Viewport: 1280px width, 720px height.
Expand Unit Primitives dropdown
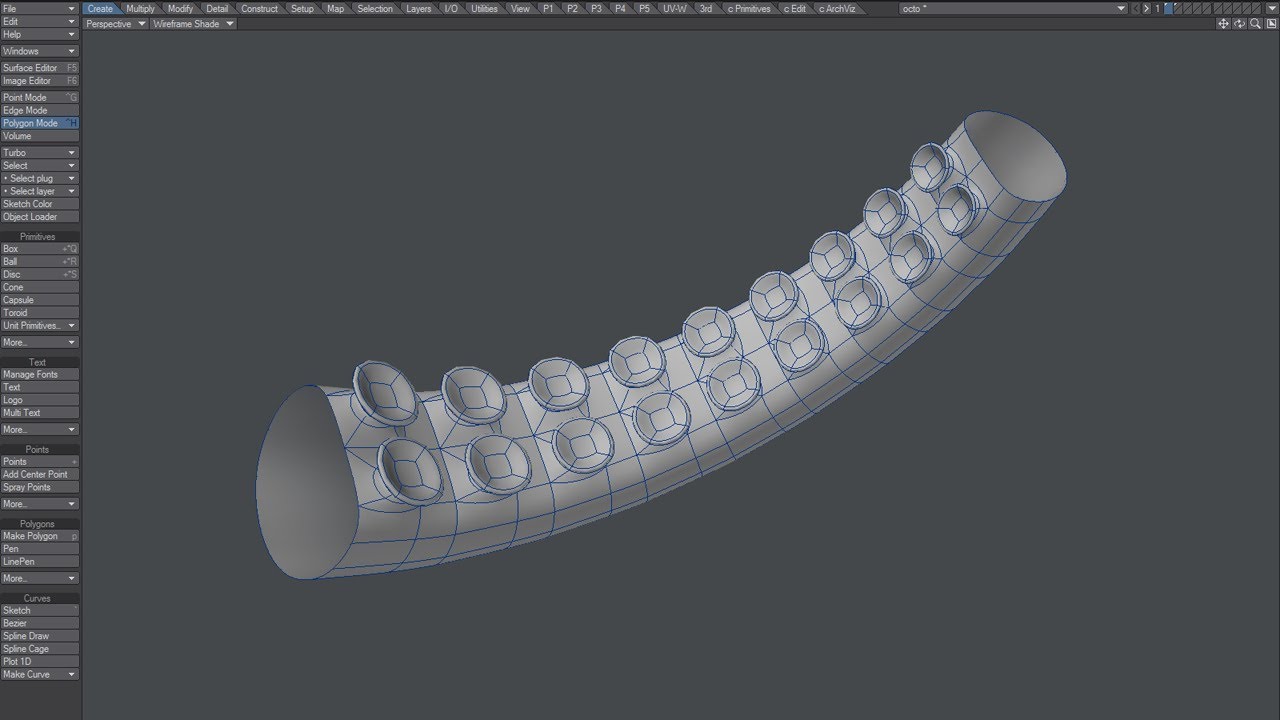pyautogui.click(x=40, y=326)
